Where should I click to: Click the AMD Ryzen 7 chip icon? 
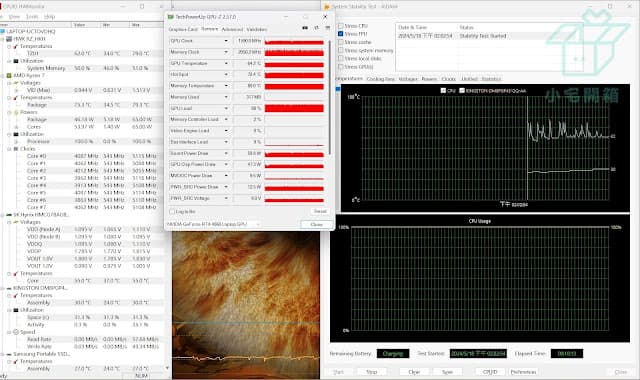(x=9, y=76)
